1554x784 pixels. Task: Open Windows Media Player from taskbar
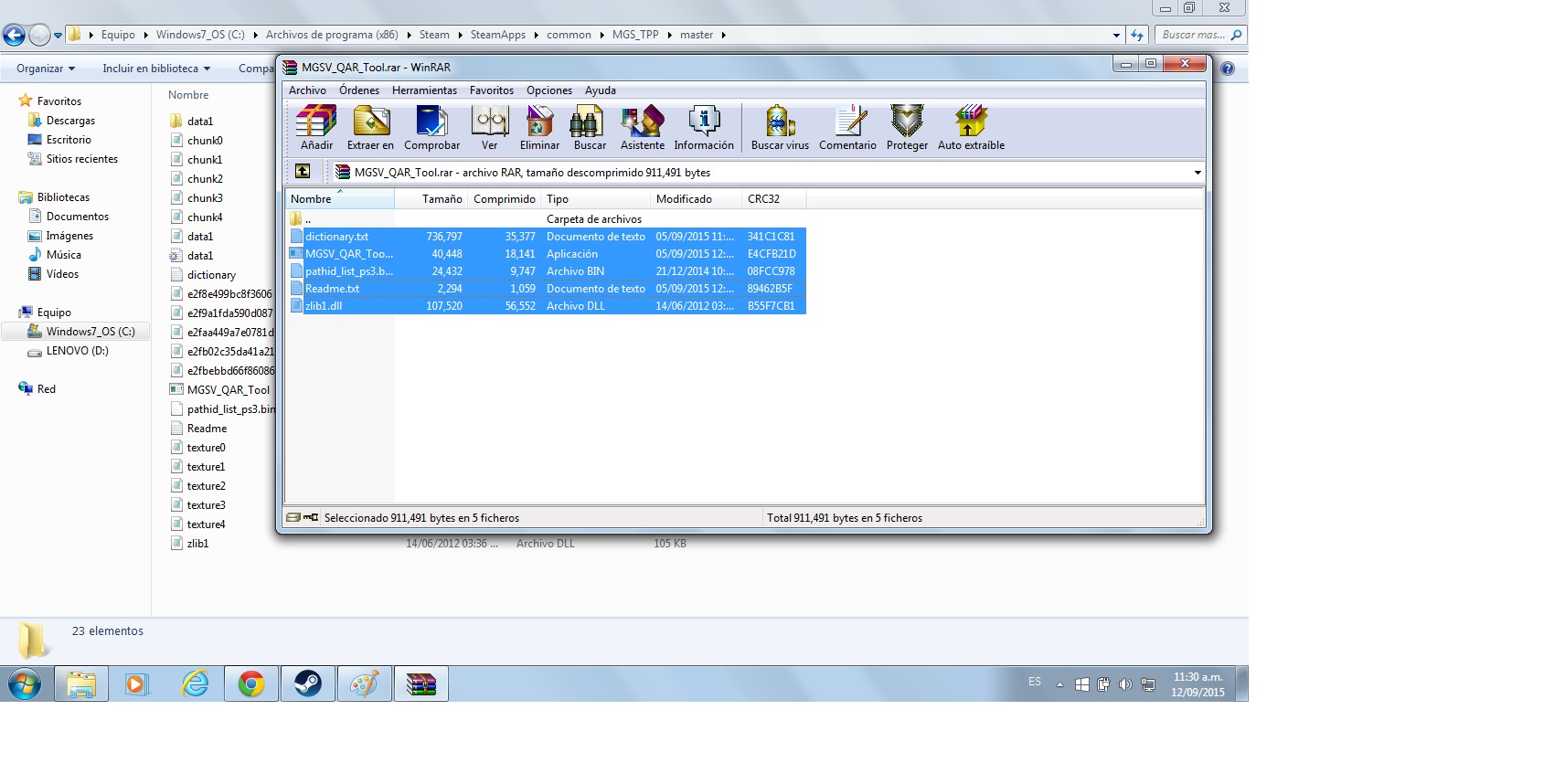click(137, 683)
